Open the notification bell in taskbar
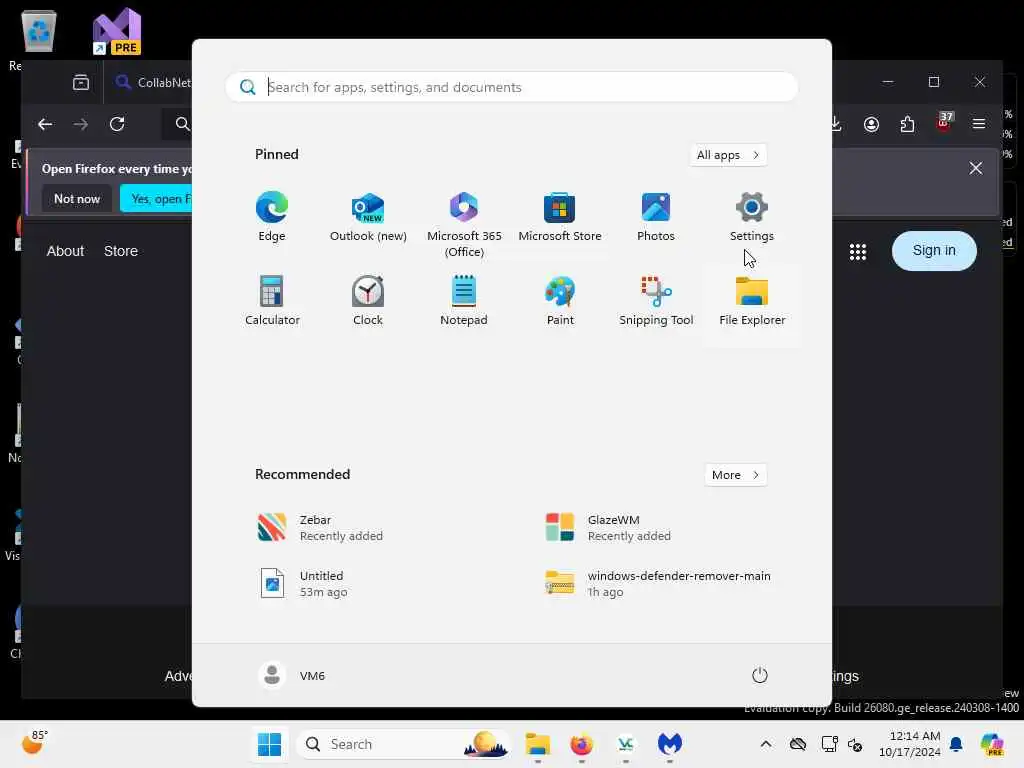 coord(956,744)
